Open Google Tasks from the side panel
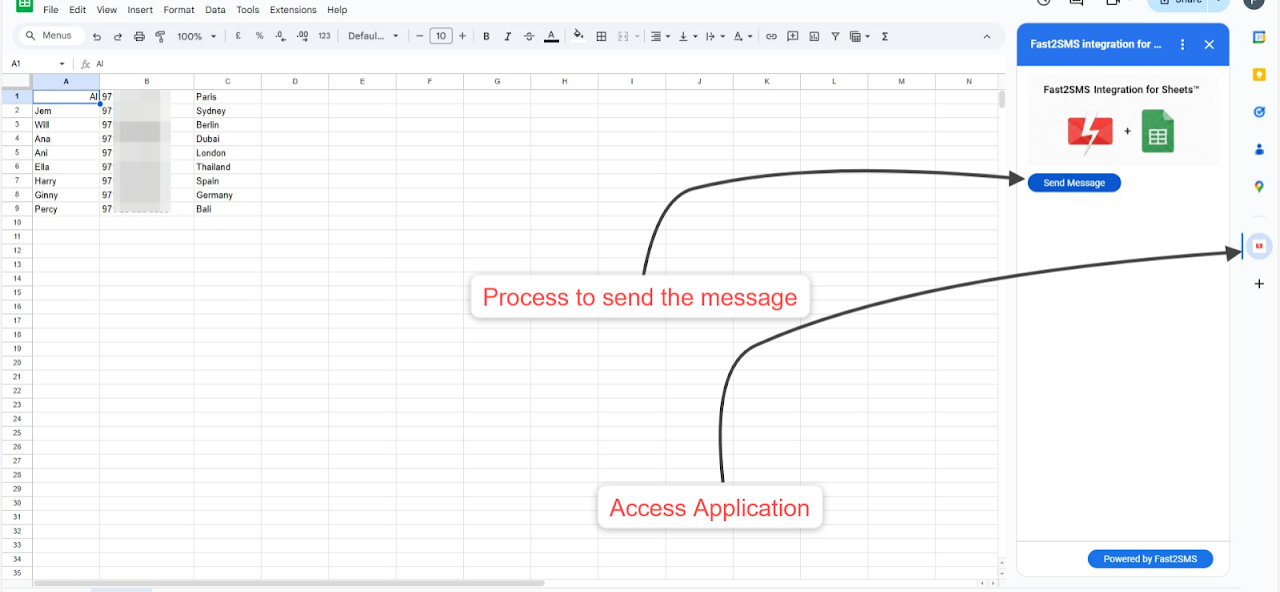This screenshot has height=592, width=1280. tap(1259, 112)
